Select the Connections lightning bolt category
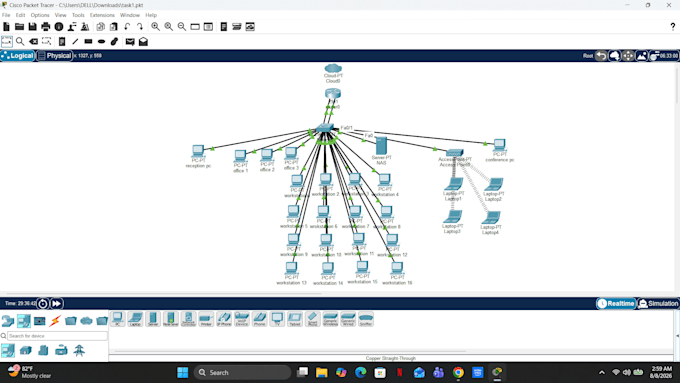Image resolution: width=680 pixels, height=383 pixels. 55,321
